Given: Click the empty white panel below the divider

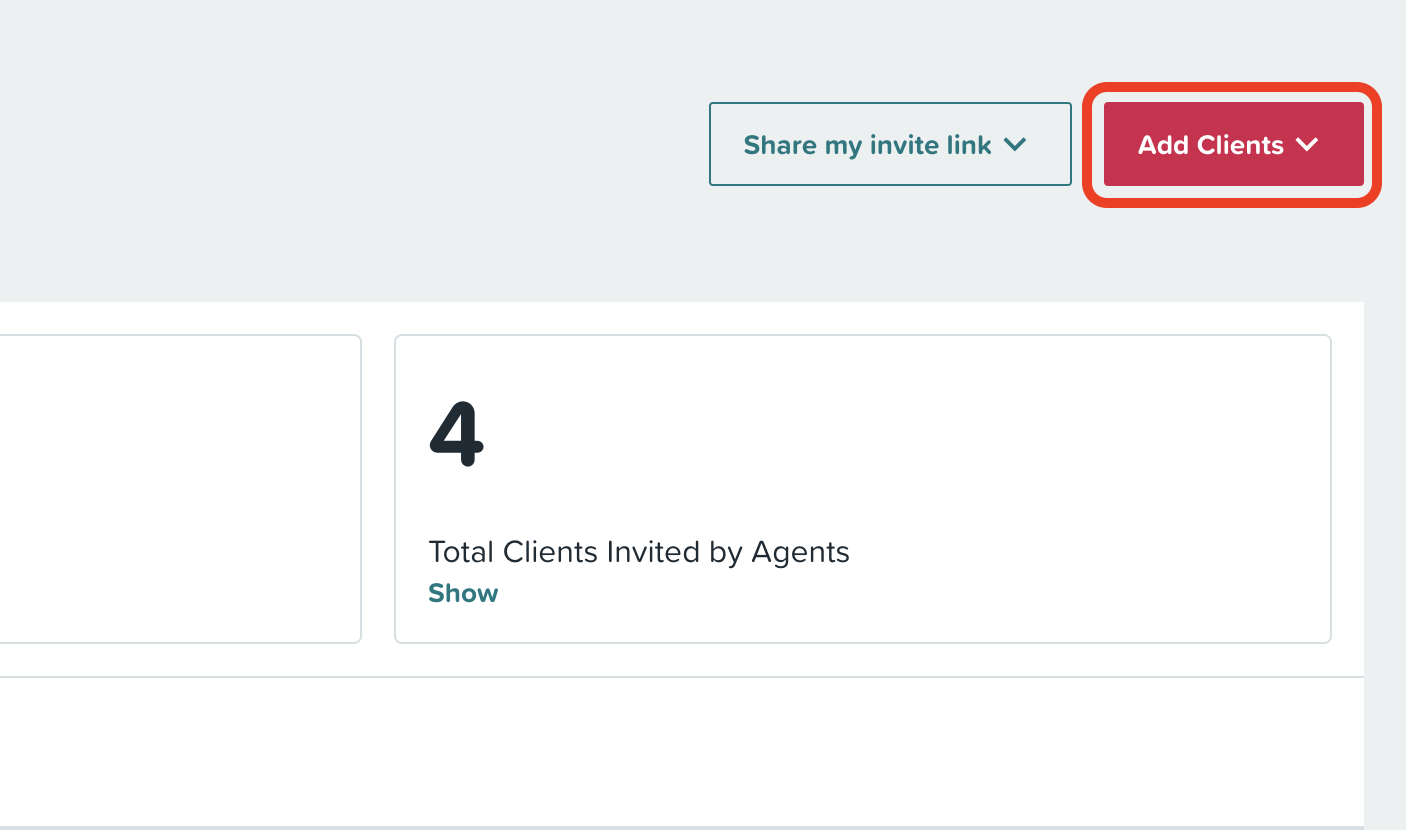Looking at the screenshot, I should 682,751.
